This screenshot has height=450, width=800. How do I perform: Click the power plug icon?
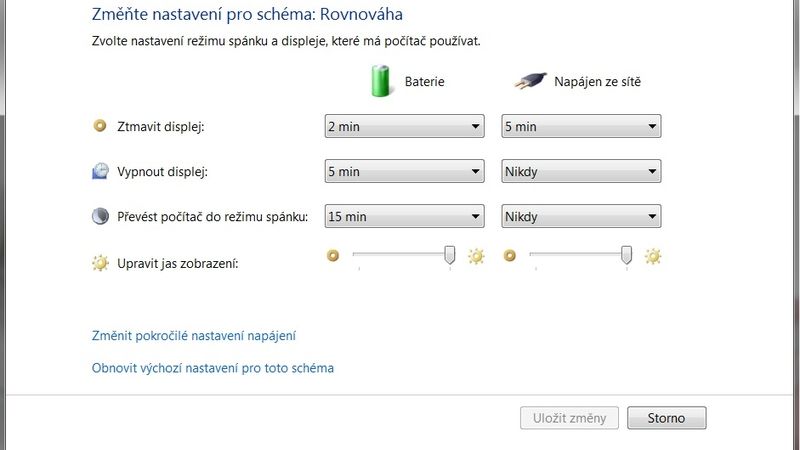point(530,81)
